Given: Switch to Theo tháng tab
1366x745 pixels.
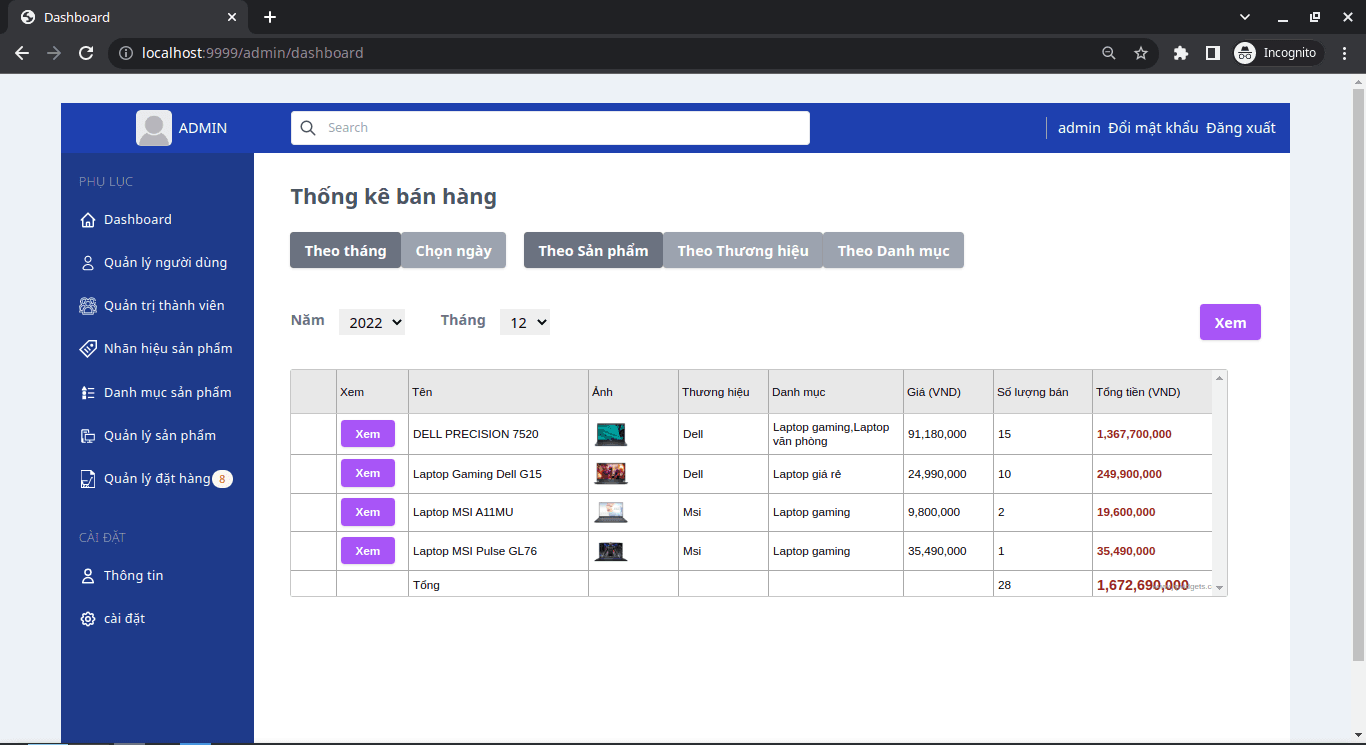Looking at the screenshot, I should pos(345,250).
